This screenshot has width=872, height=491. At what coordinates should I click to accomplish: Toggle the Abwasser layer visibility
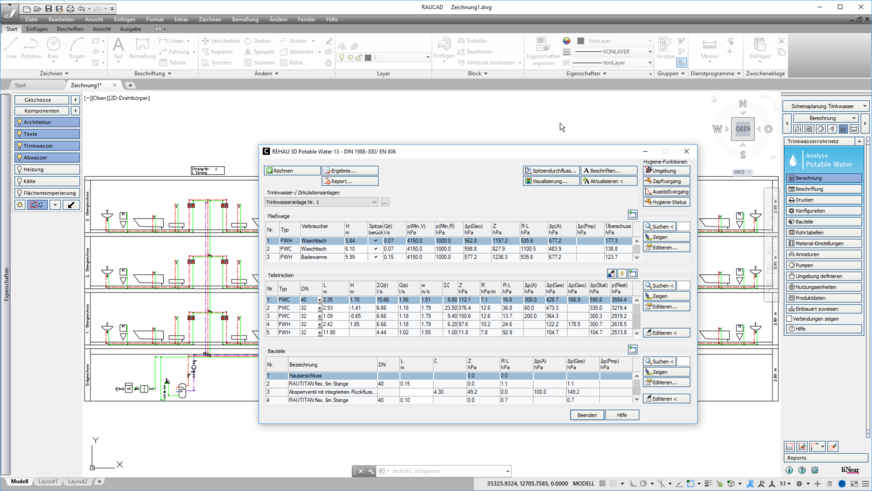click(x=19, y=158)
